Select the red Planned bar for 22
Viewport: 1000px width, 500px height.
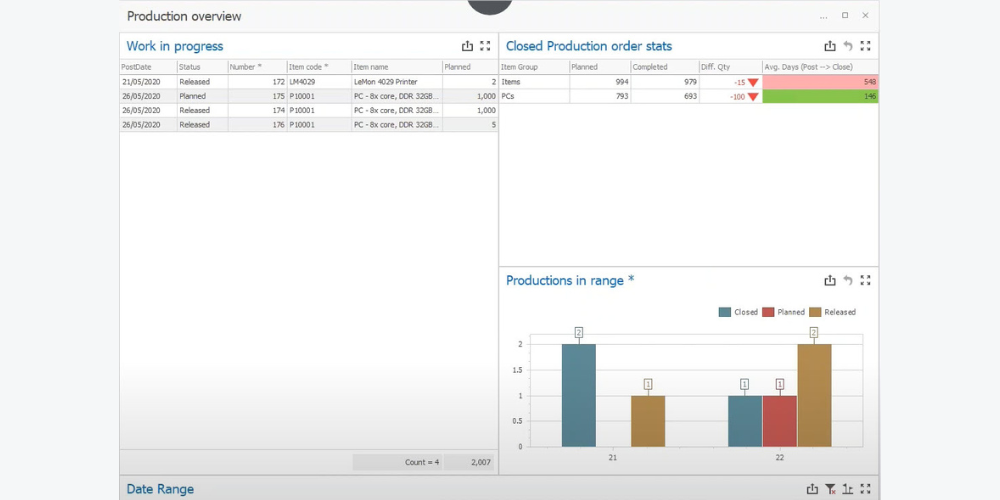pos(779,421)
